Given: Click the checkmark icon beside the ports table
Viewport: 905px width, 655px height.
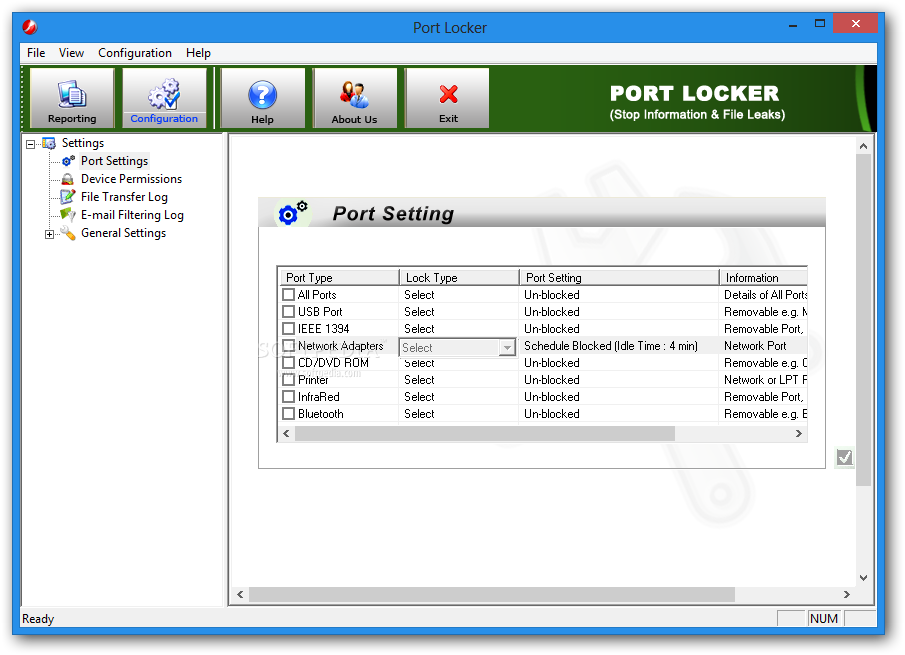Looking at the screenshot, I should coord(844,457).
